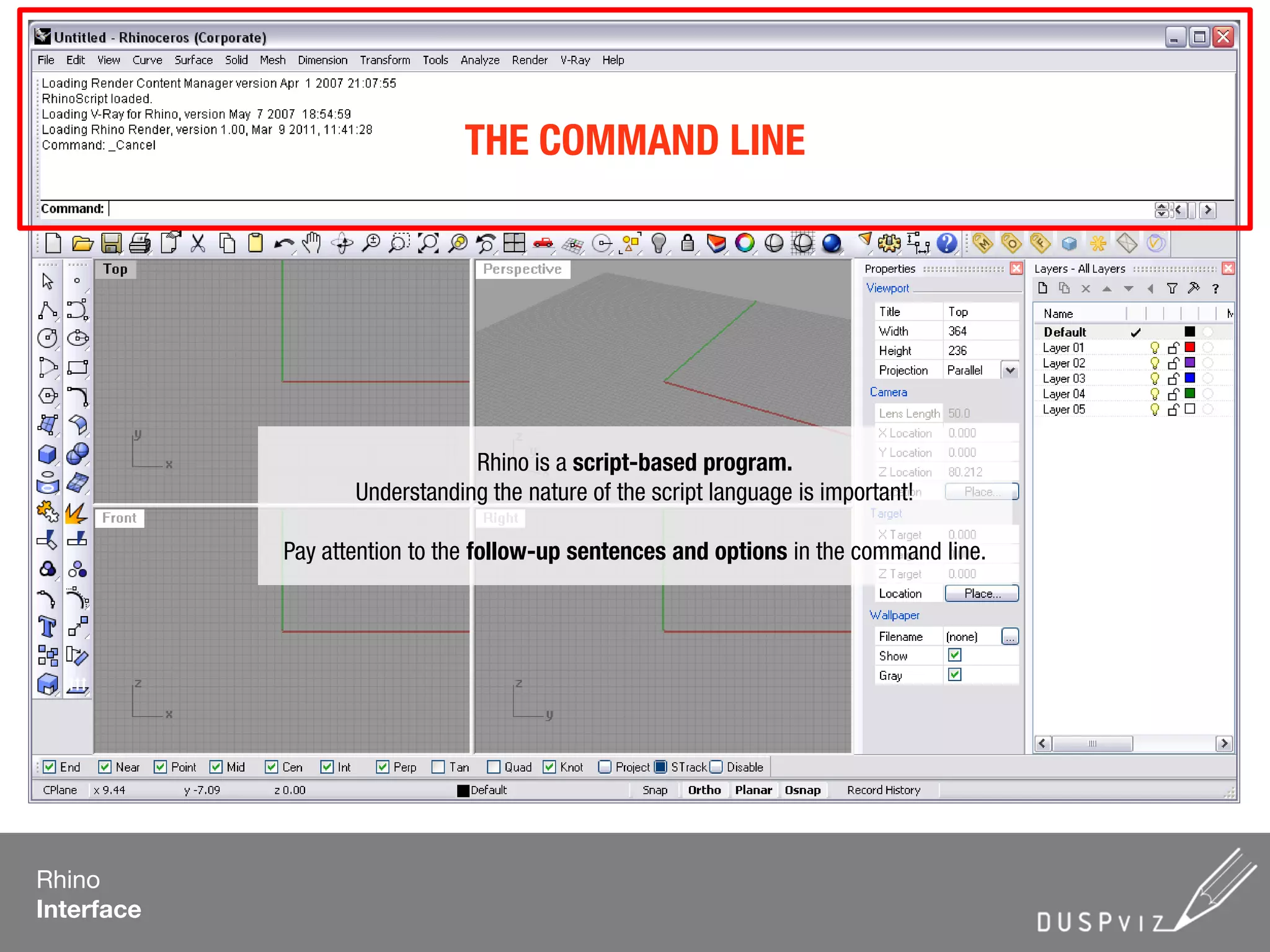Activate the Pan hand tool

coord(312,244)
